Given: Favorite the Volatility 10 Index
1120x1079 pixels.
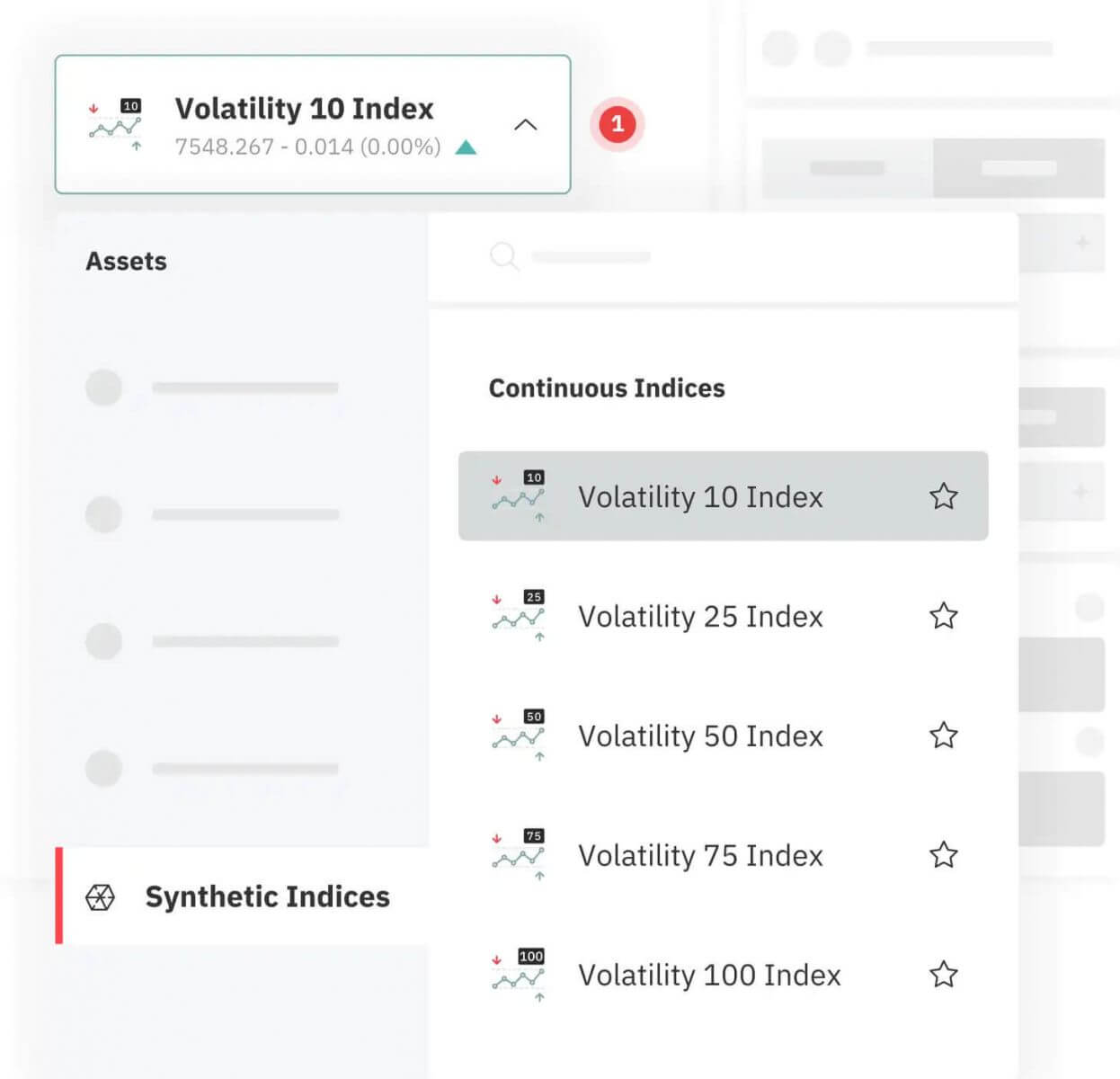Looking at the screenshot, I should coord(944,496).
